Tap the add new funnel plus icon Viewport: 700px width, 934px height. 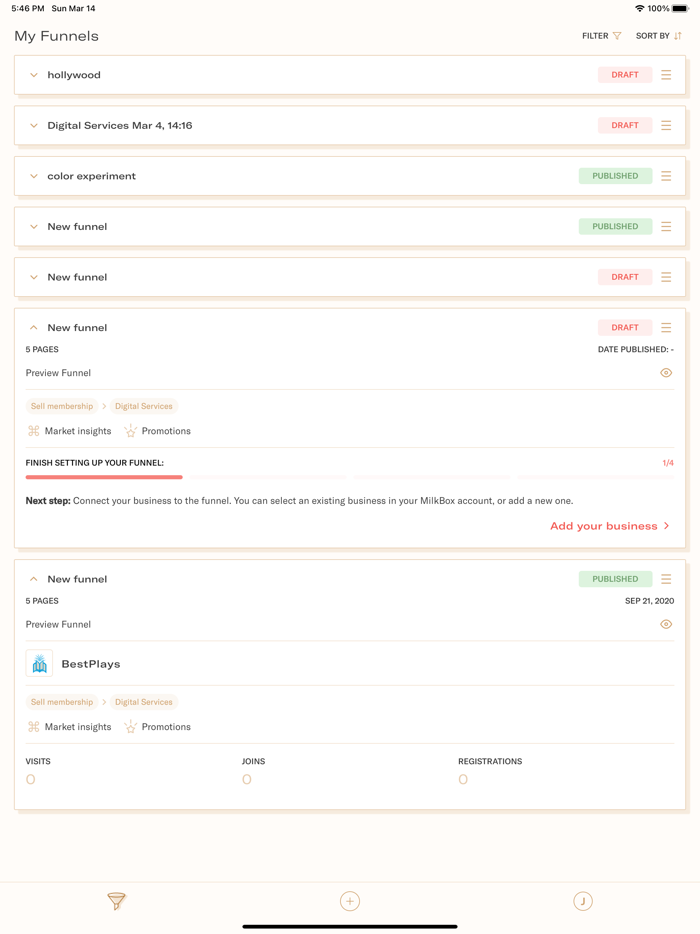click(x=350, y=901)
